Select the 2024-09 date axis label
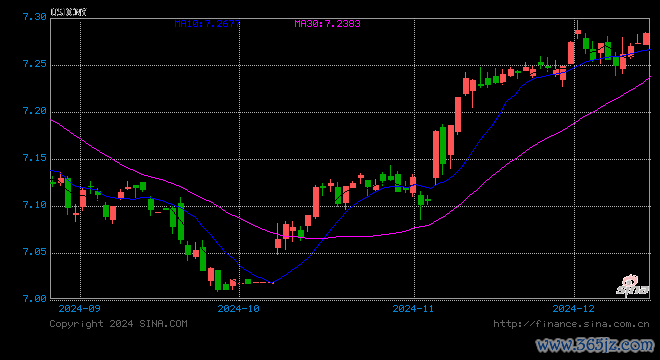The width and height of the screenshot is (660, 360). (x=80, y=309)
